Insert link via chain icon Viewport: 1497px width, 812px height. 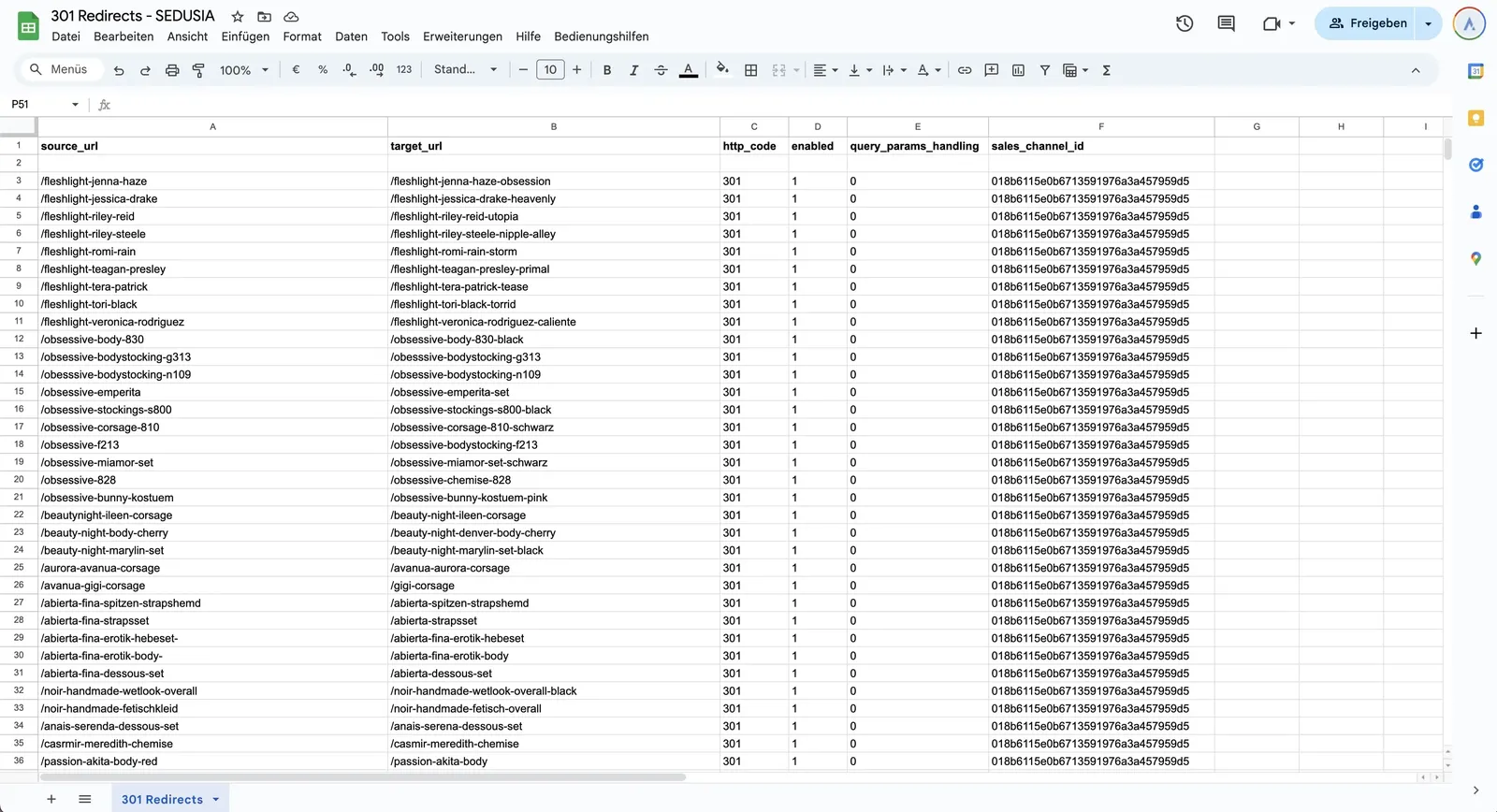coord(965,69)
